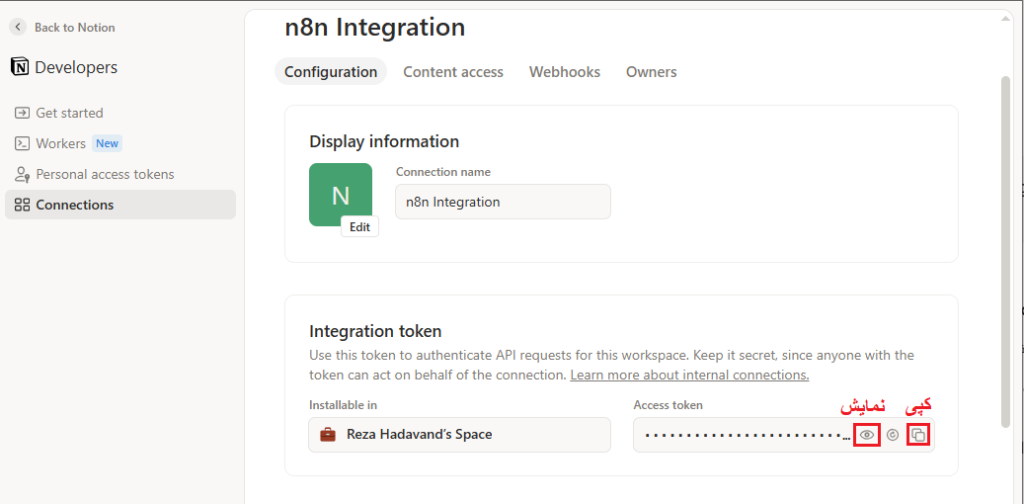Refresh the access token with the circular arrow icon

(x=893, y=435)
